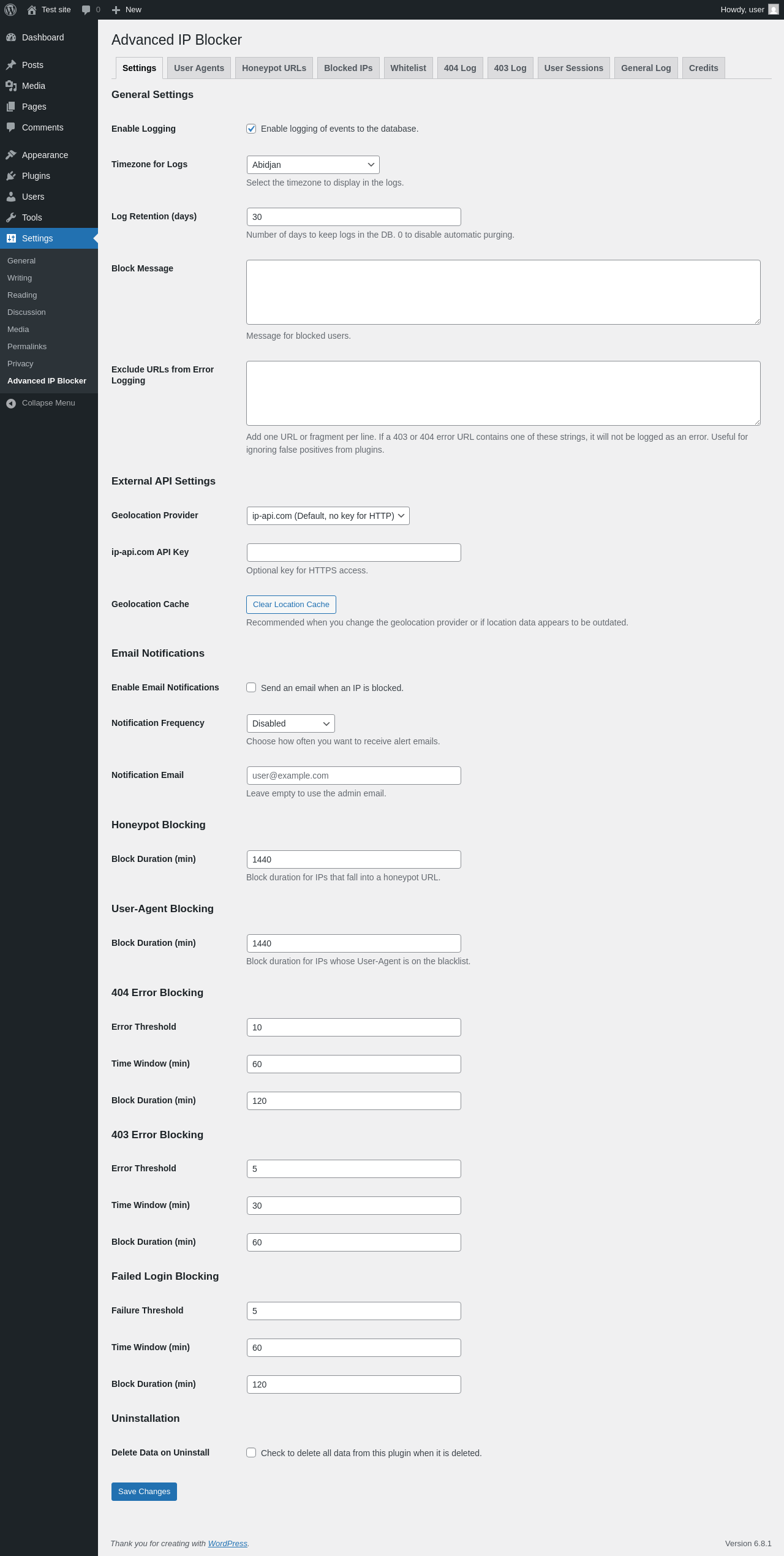Viewport: 784px width, 1556px height.
Task: Click the Users person icon
Action: 11,197
